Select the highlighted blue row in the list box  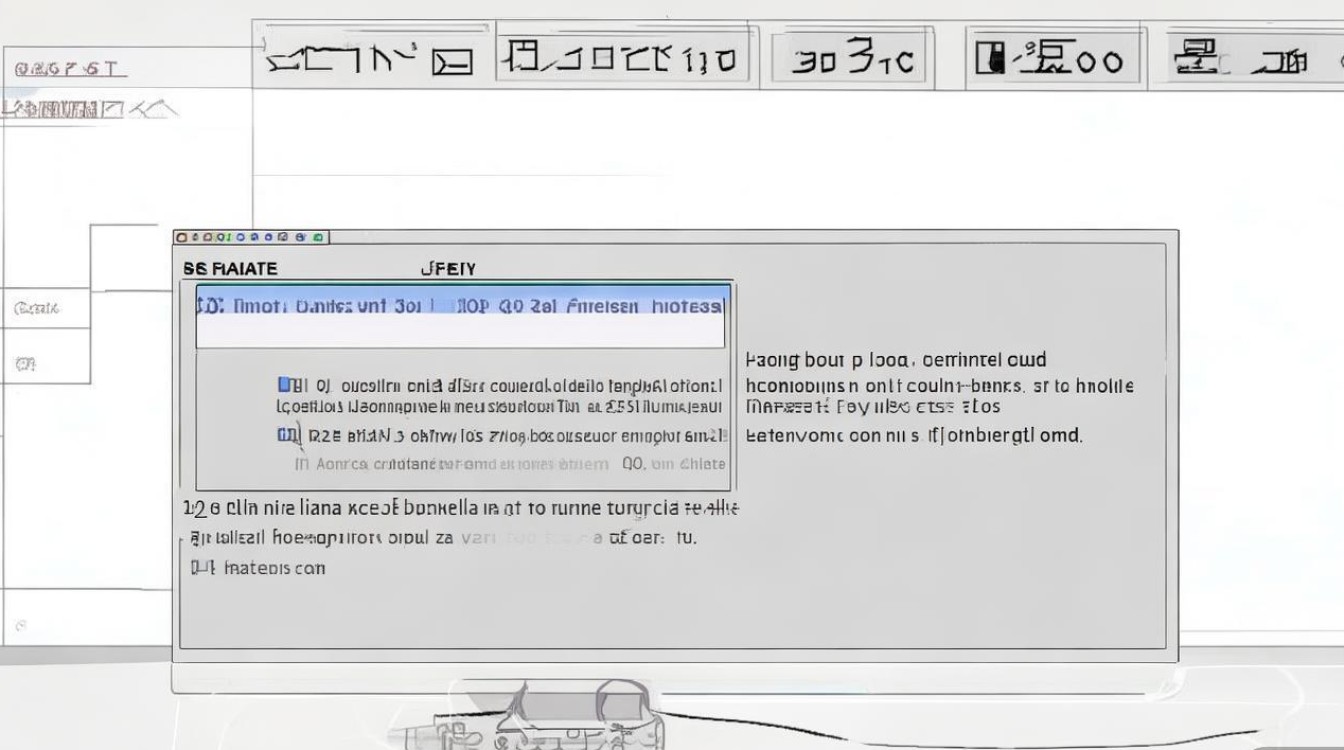462,306
